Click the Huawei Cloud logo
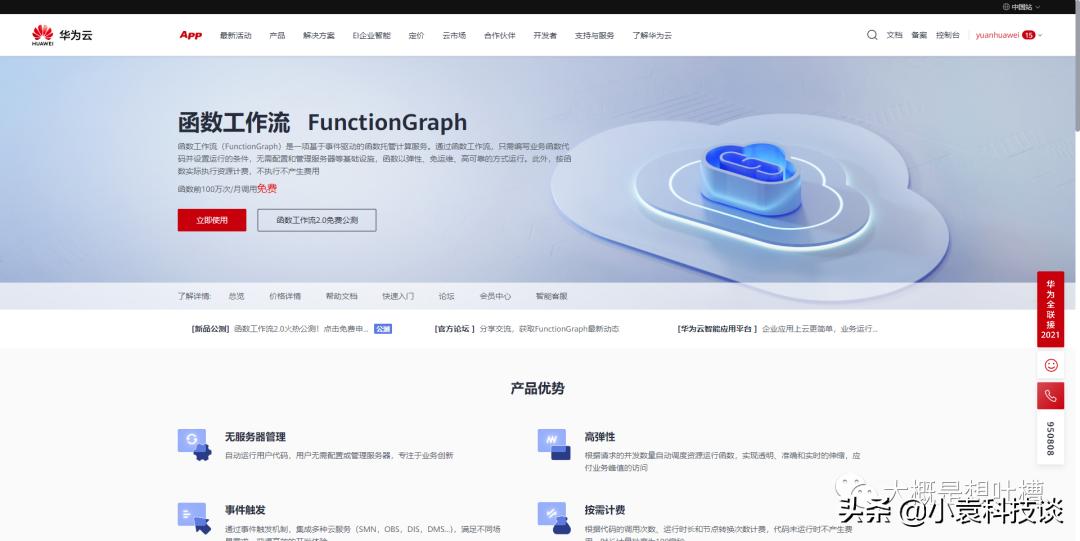 (62, 35)
